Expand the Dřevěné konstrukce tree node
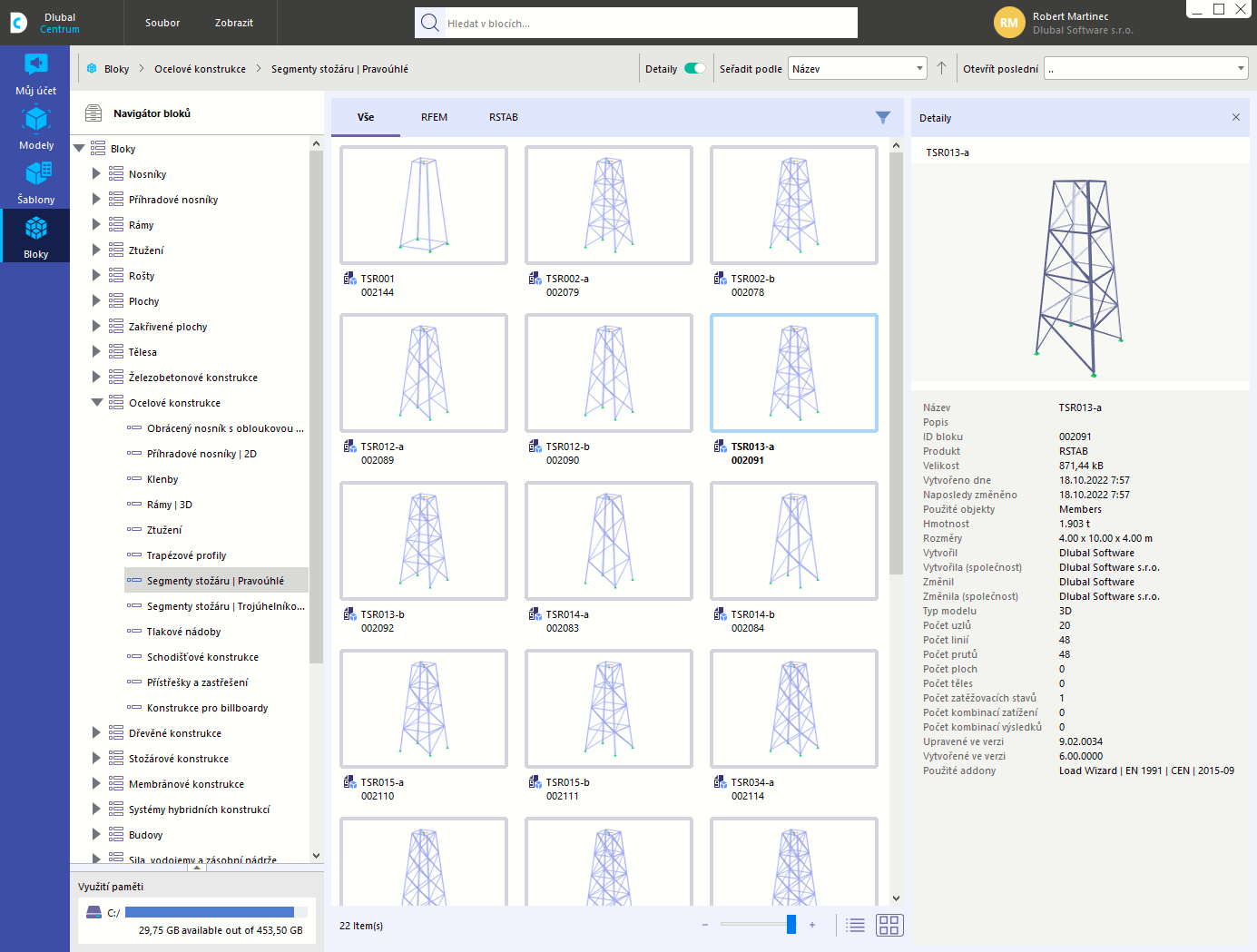The height and width of the screenshot is (952, 1257). coord(96,732)
